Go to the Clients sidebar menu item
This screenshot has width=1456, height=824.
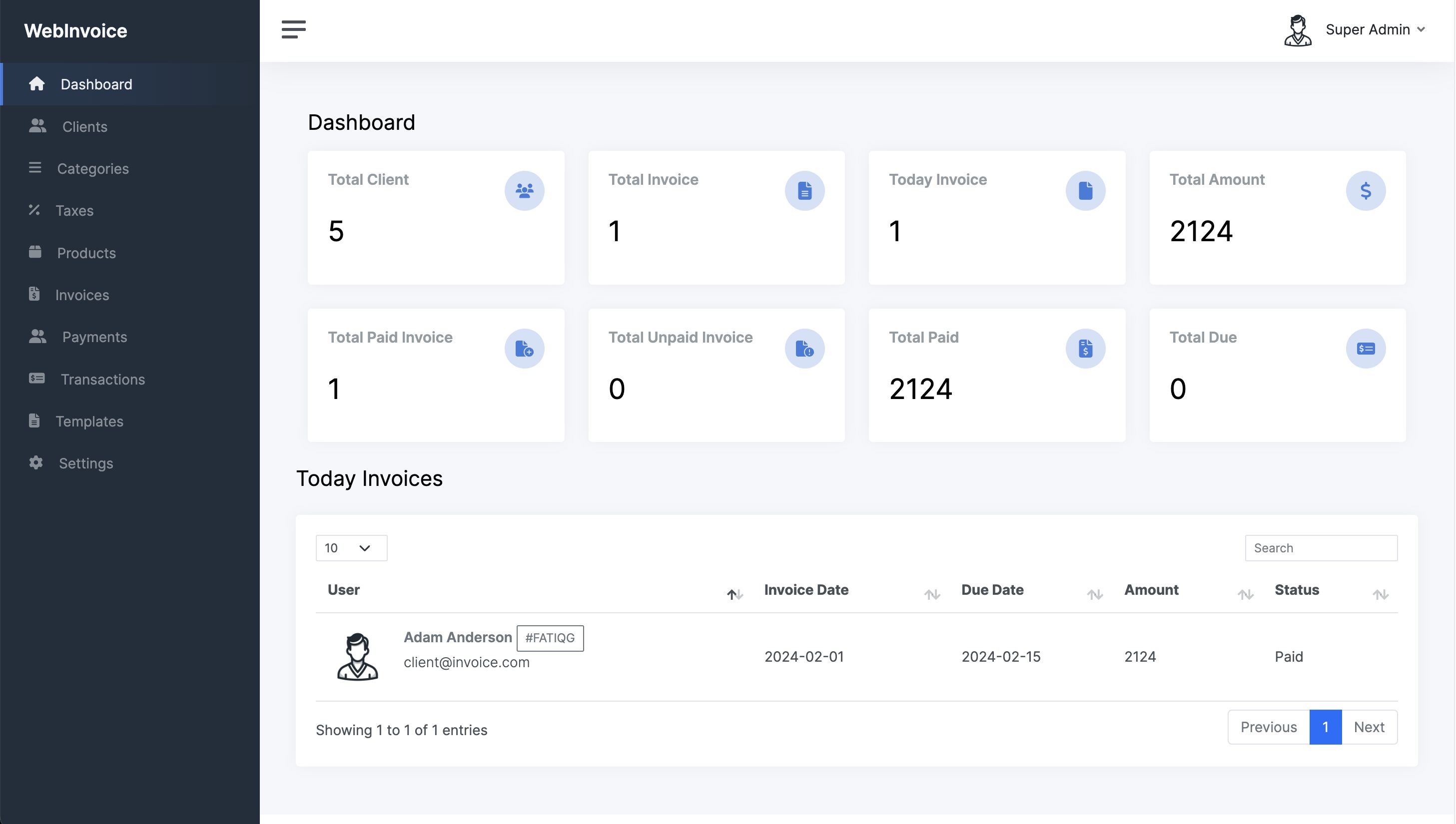(x=84, y=126)
